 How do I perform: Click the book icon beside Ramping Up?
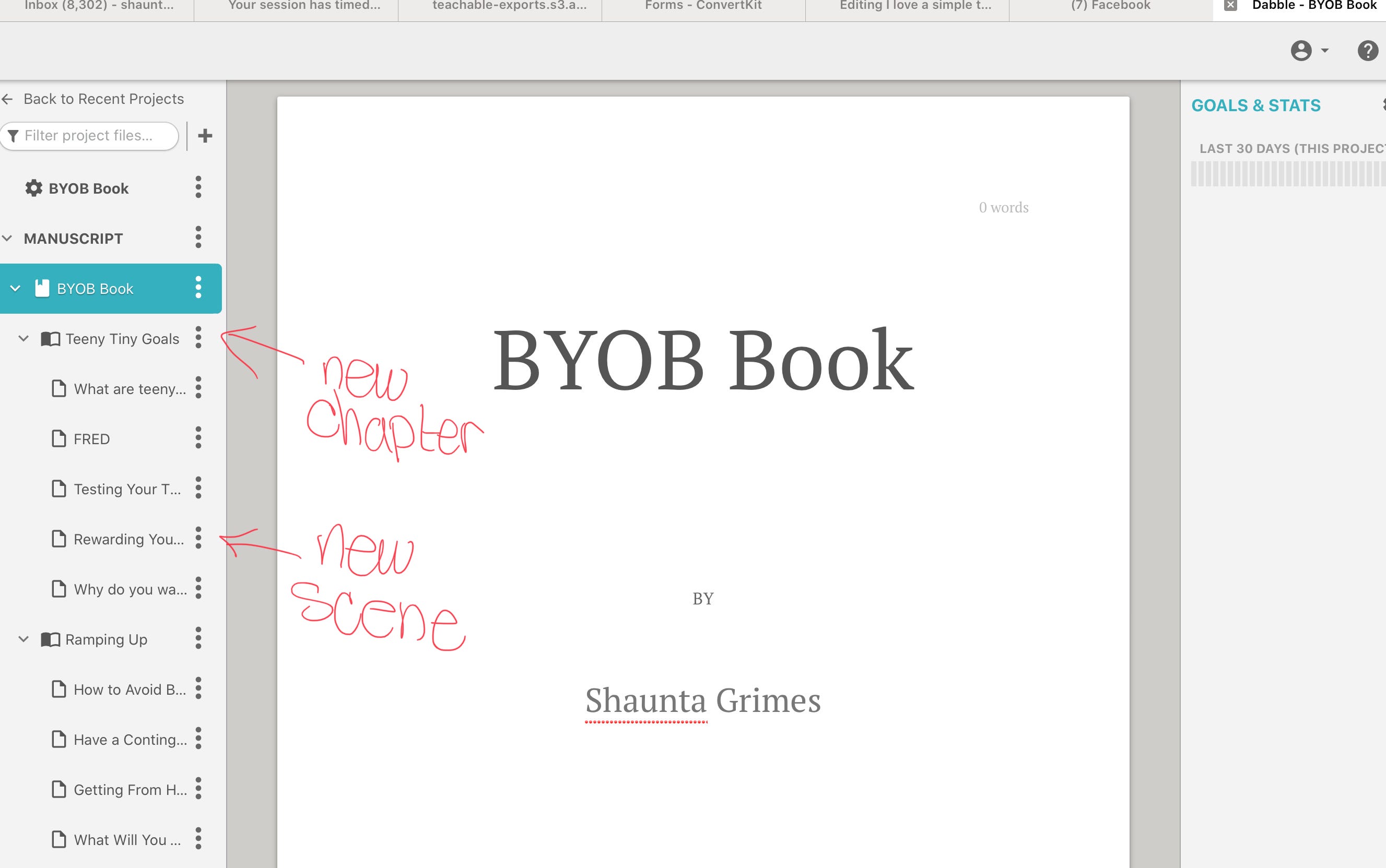51,639
